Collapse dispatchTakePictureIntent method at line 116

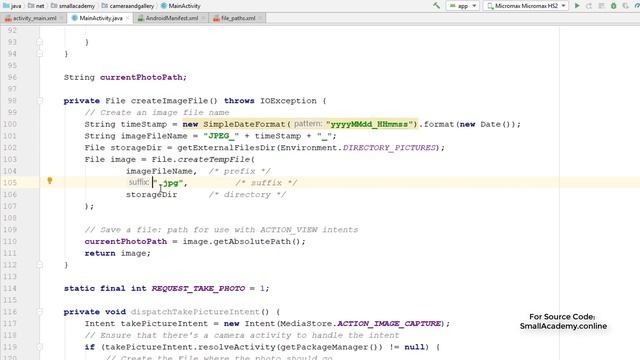click(x=40, y=312)
